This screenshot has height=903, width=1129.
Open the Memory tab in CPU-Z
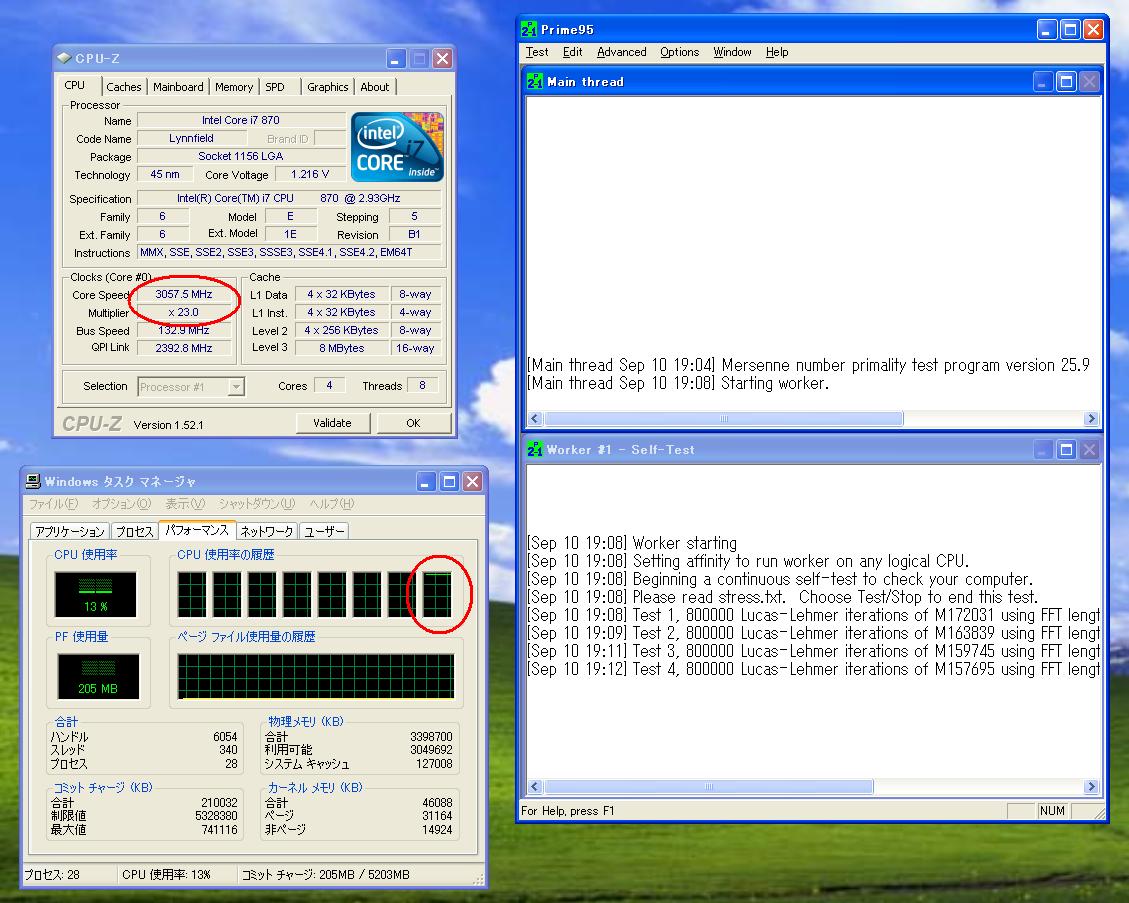click(x=234, y=86)
